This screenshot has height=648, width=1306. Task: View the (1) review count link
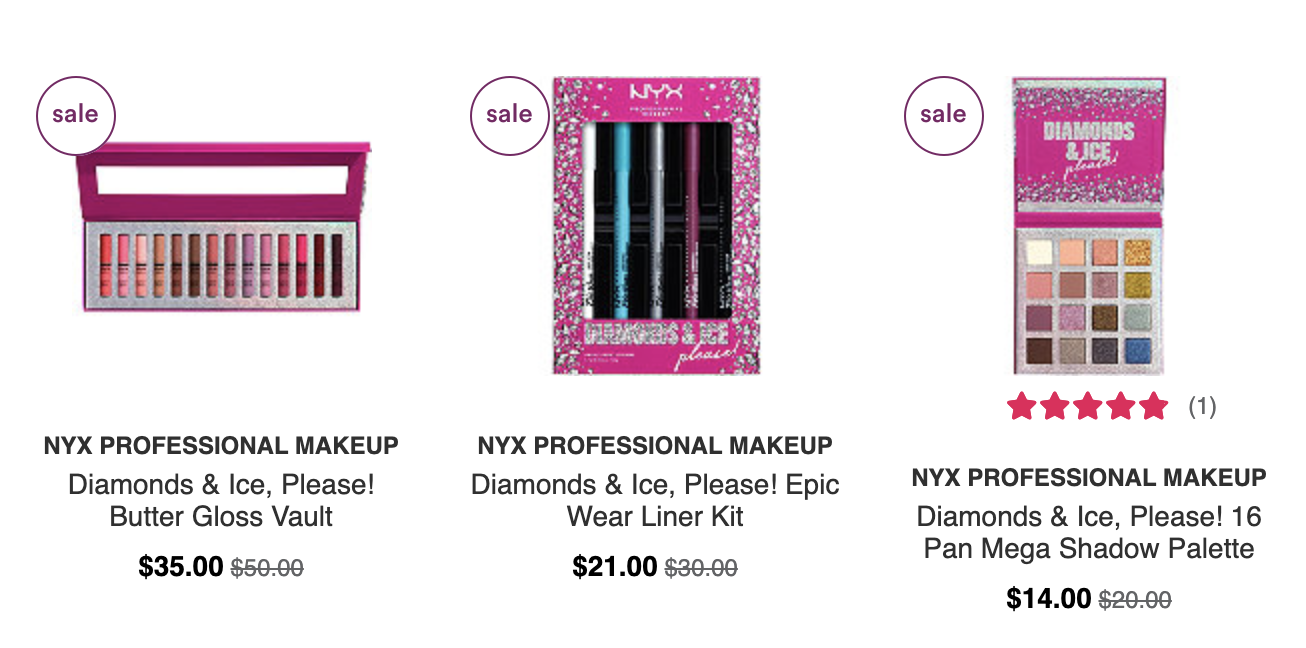1202,407
